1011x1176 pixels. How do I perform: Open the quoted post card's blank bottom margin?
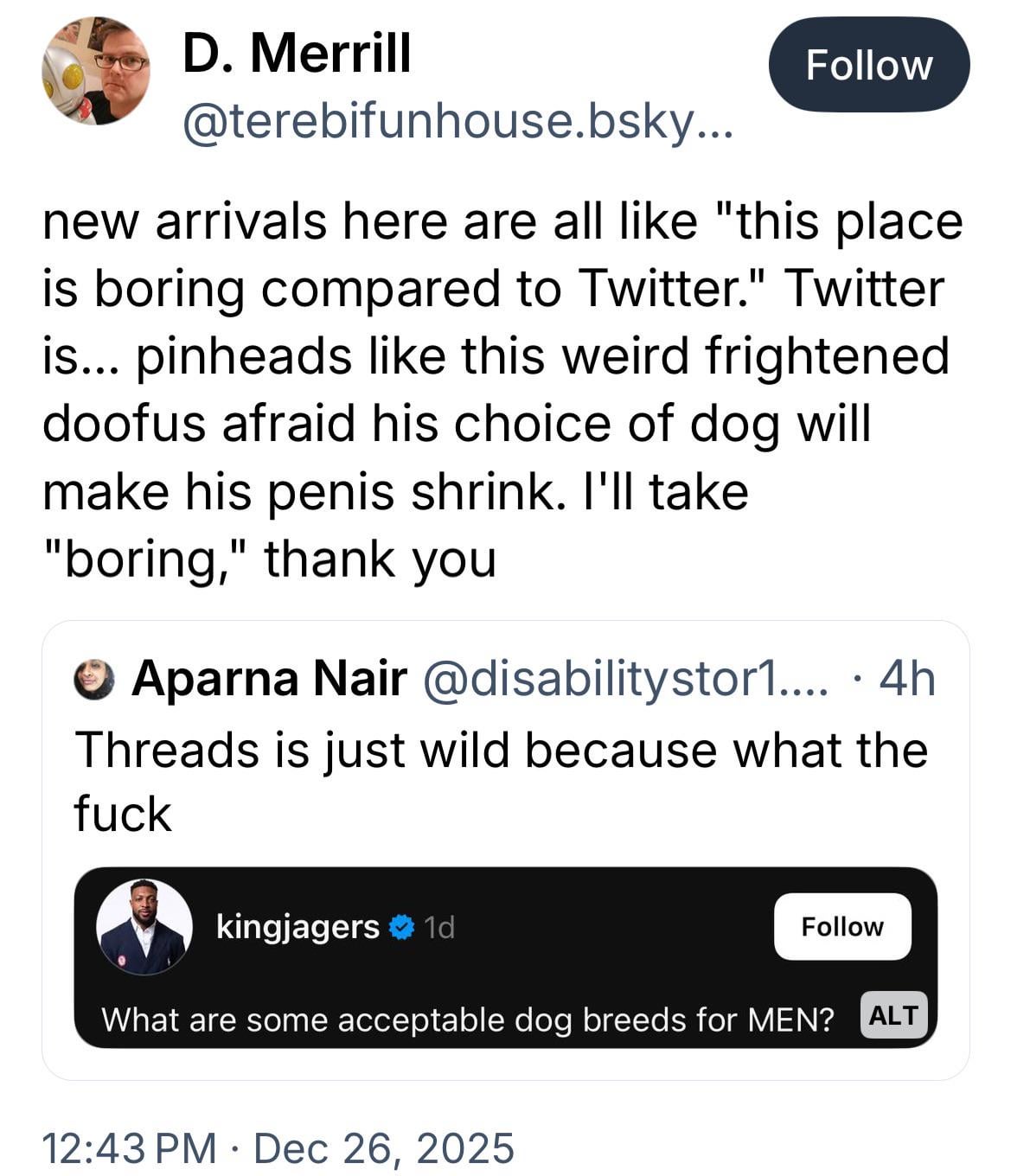(x=505, y=1065)
